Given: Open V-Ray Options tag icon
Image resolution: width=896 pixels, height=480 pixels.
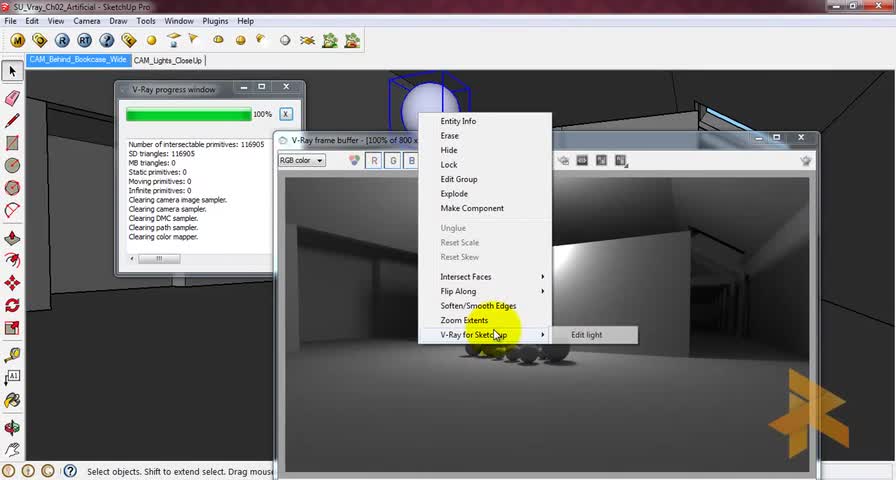Looking at the screenshot, I should (39, 41).
